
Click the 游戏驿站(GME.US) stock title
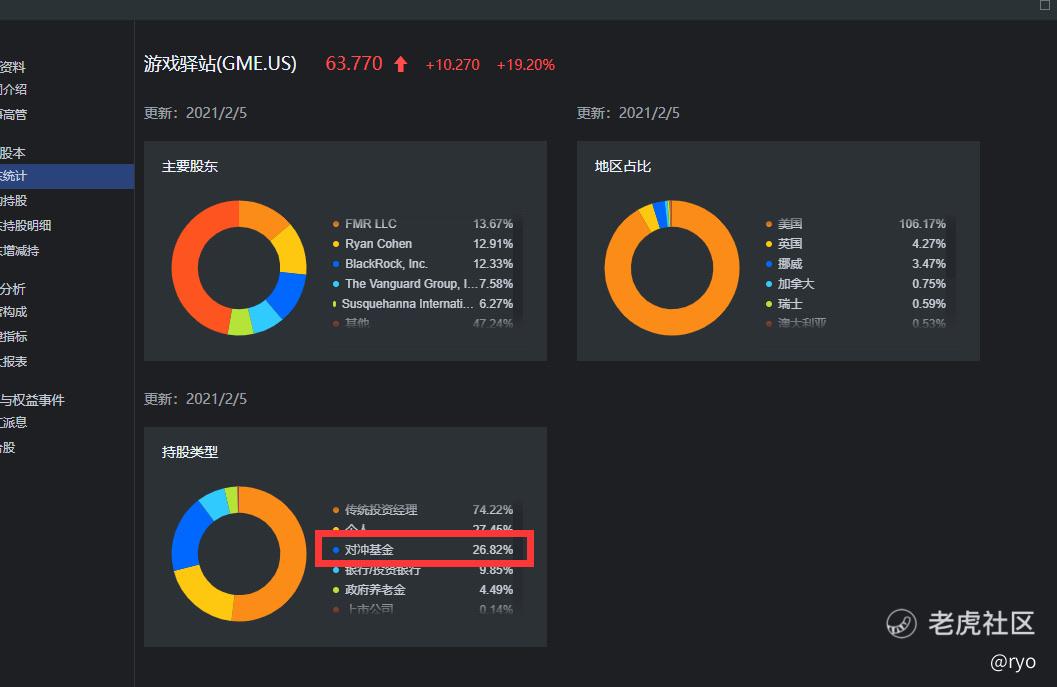[x=220, y=63]
